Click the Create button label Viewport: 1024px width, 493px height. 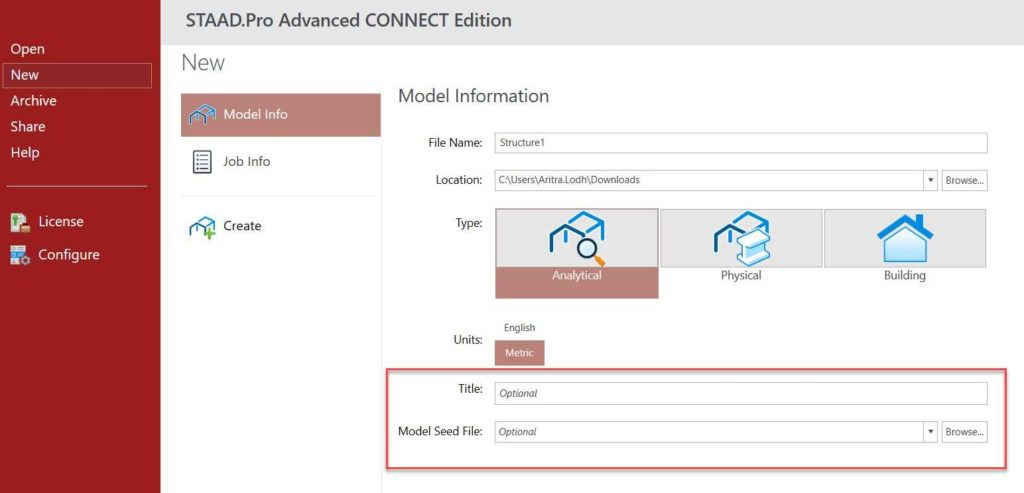242,226
